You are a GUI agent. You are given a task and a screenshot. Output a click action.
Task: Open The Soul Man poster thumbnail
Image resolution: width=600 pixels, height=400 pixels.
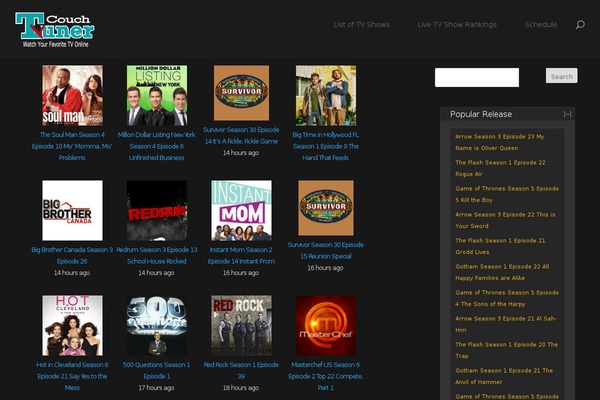tap(72, 95)
